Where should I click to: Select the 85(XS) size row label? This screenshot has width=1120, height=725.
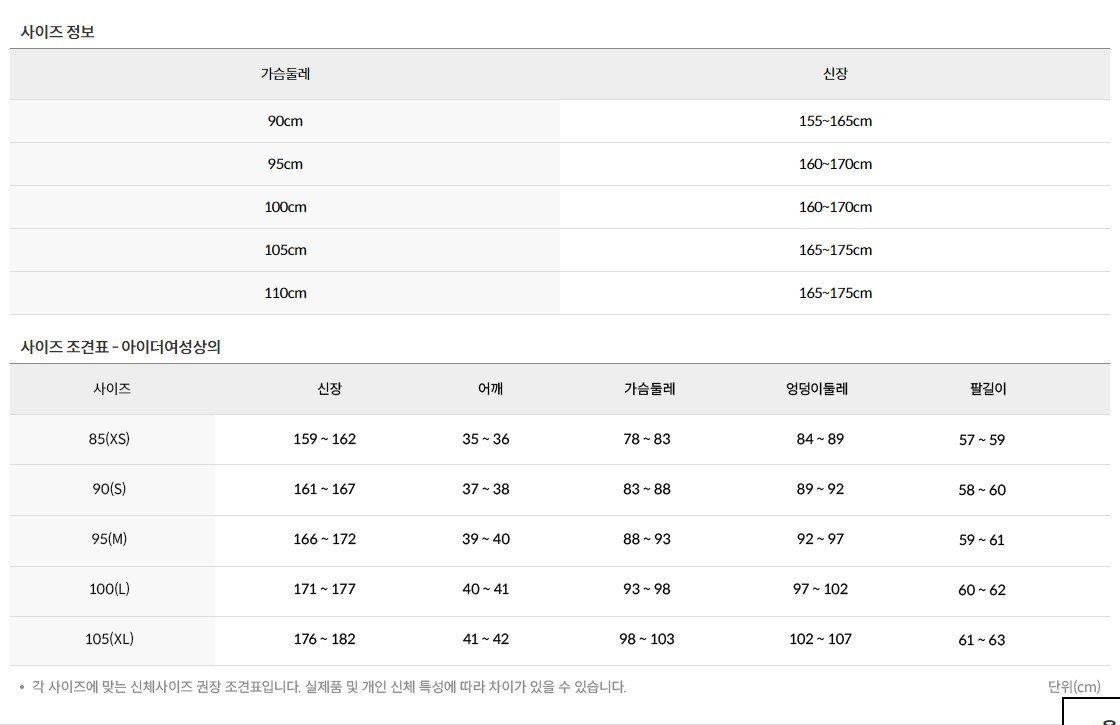(x=109, y=439)
